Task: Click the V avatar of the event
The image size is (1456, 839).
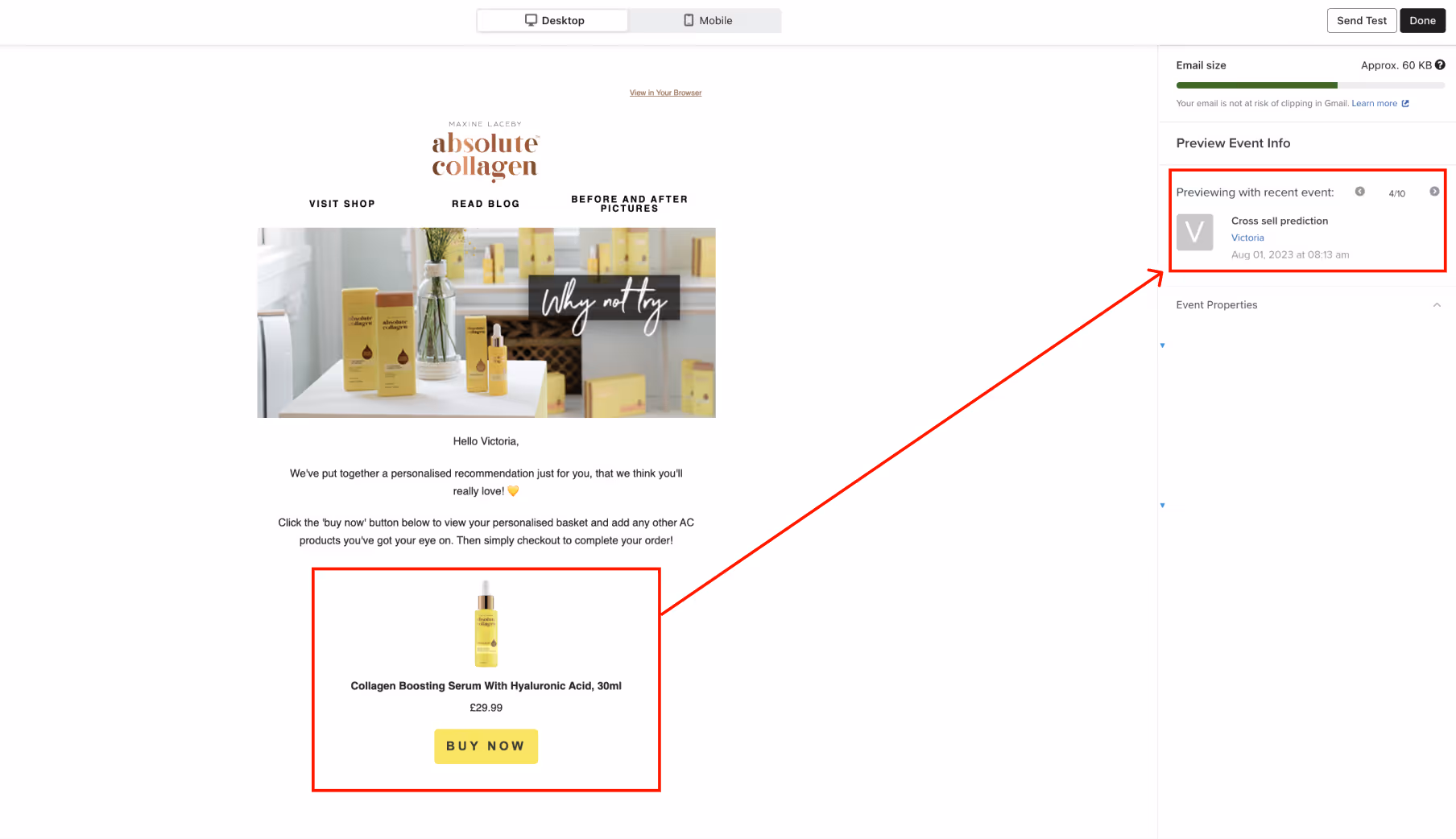Action: (x=1194, y=233)
